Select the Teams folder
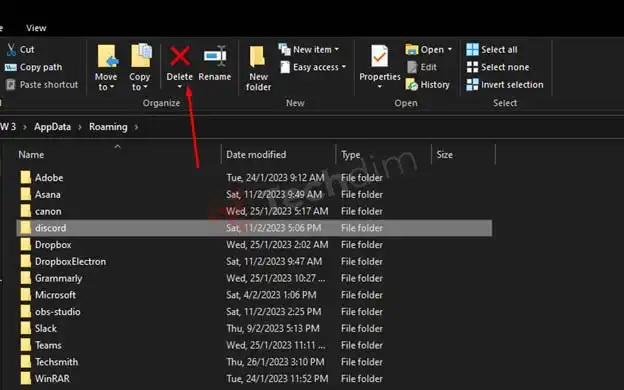 coord(48,345)
